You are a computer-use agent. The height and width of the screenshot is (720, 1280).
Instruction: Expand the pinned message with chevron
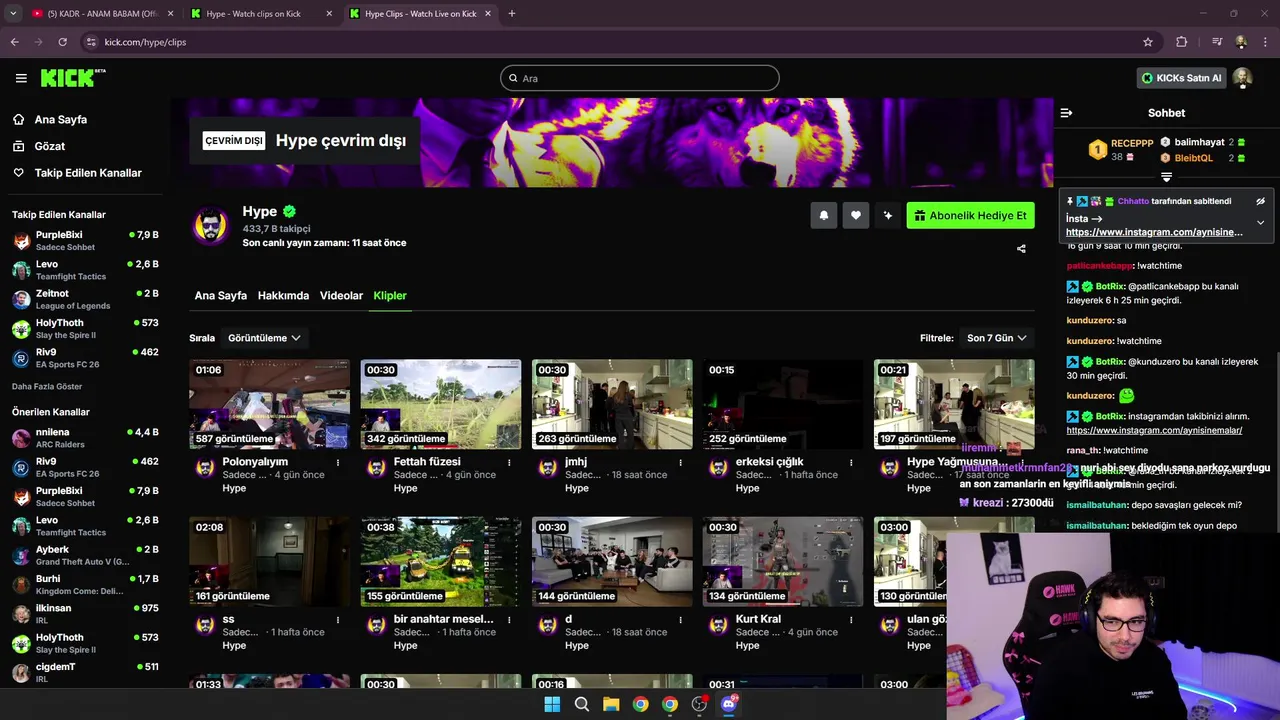1260,222
